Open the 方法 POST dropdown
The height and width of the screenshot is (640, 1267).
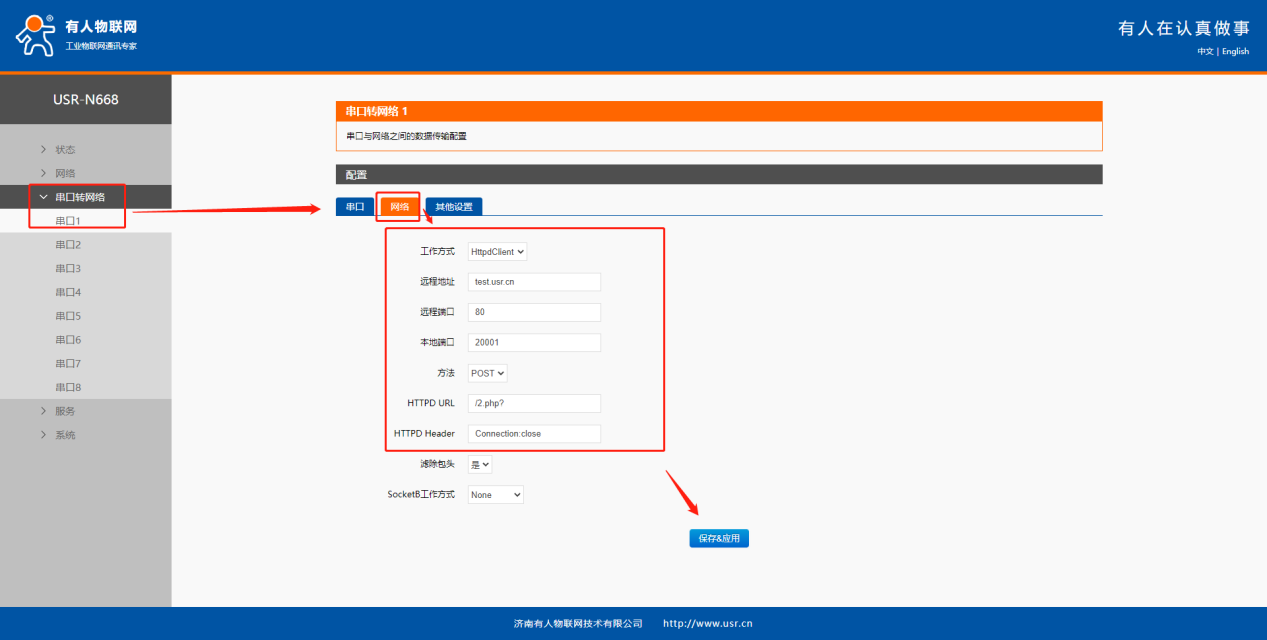coord(488,373)
